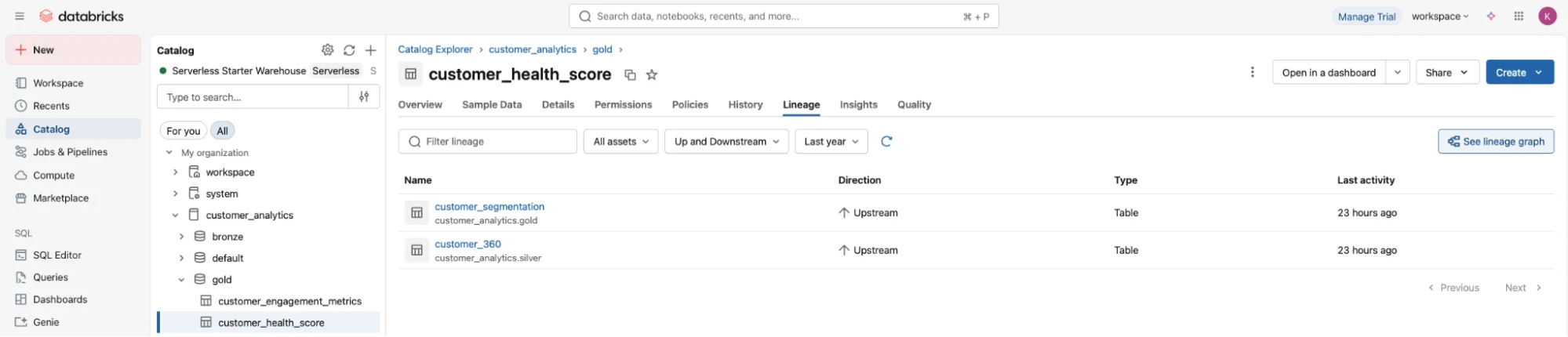Collapse the customer_analytics catalog
The image size is (1568, 337).
coord(175,216)
